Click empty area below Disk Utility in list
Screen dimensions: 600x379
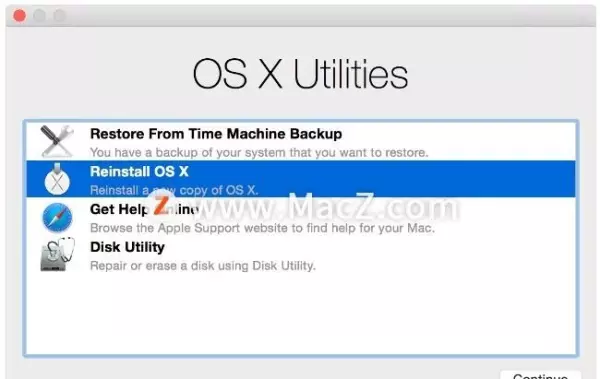[301, 314]
